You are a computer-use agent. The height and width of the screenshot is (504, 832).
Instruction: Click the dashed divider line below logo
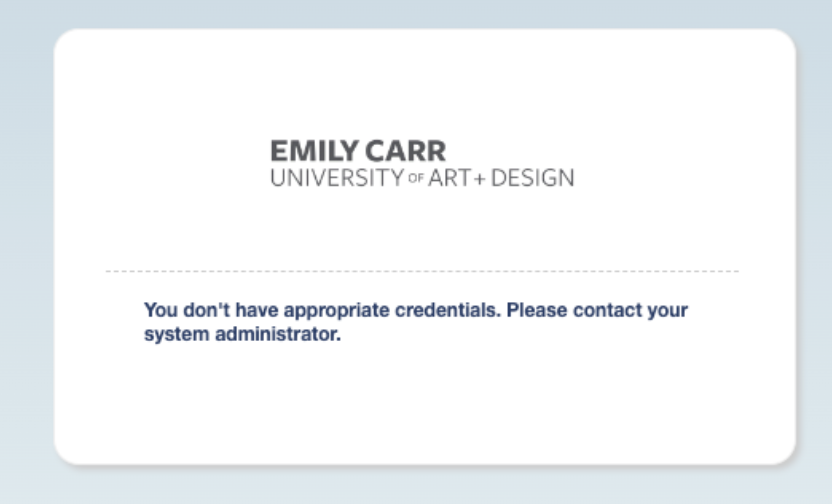coord(422,271)
